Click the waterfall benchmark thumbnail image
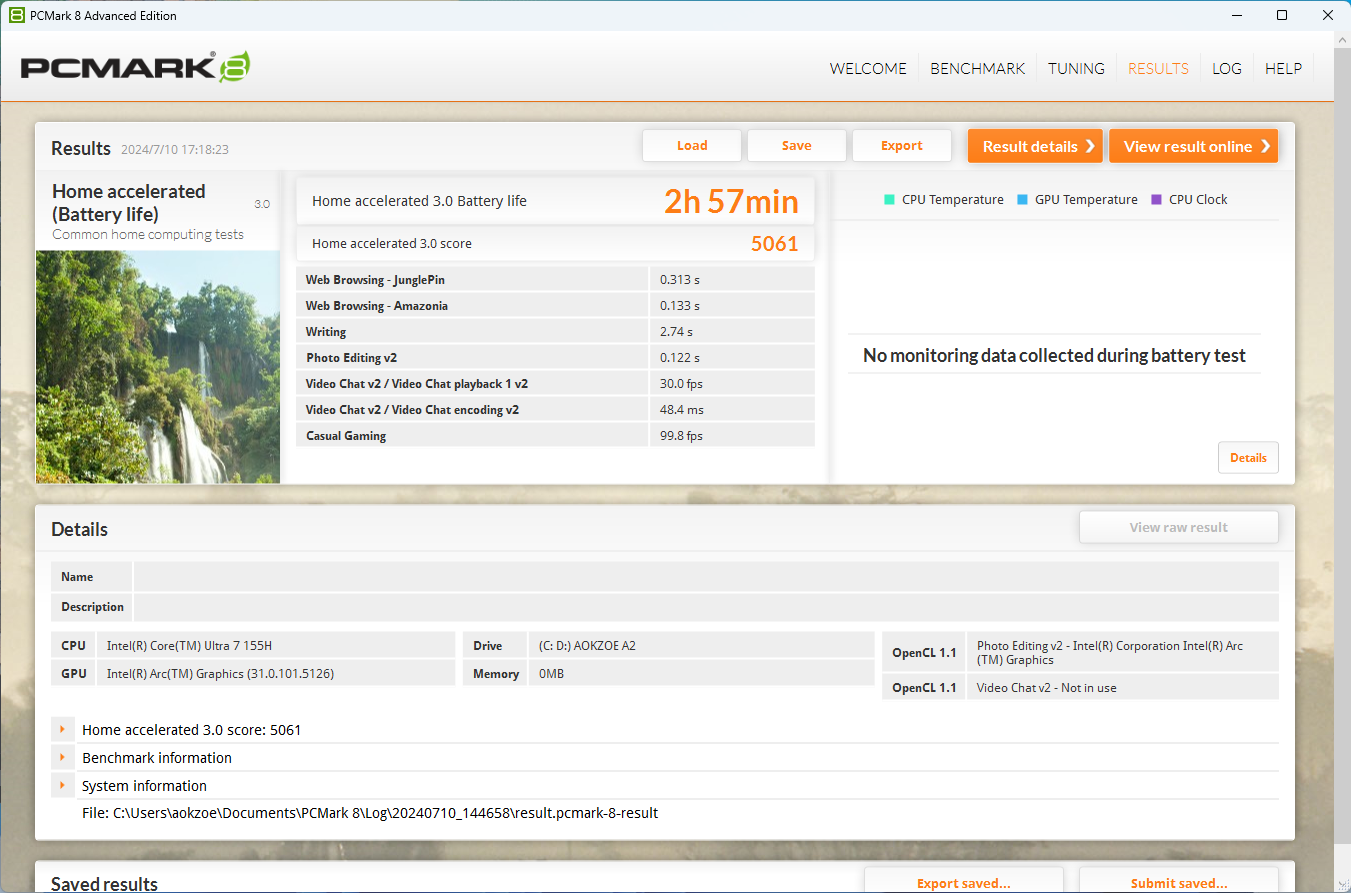The image size is (1351, 893). coord(158,367)
